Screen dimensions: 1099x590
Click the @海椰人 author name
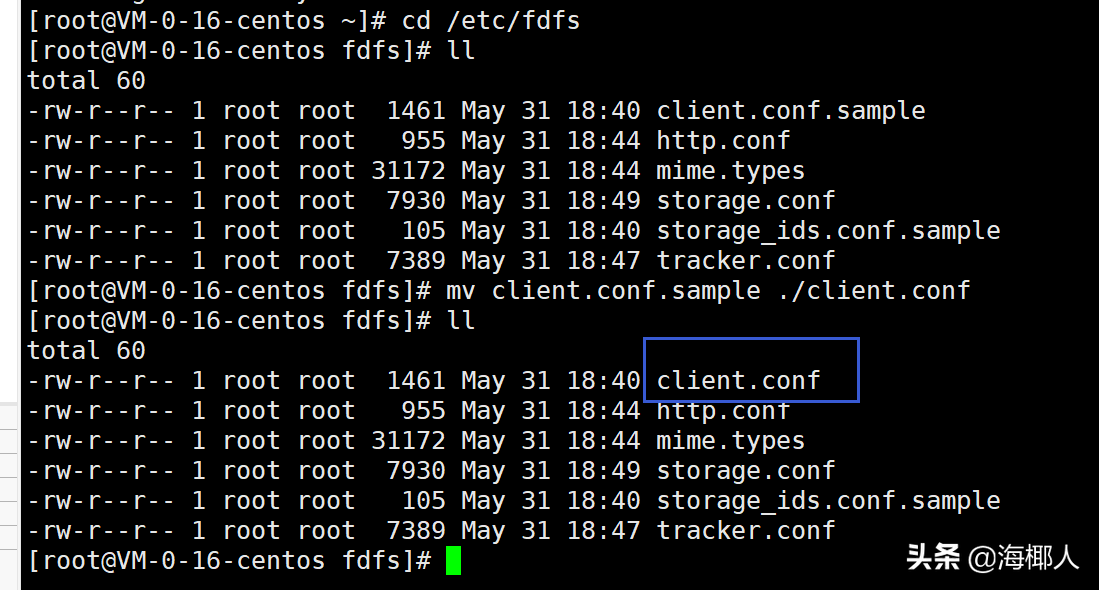[1023, 558]
